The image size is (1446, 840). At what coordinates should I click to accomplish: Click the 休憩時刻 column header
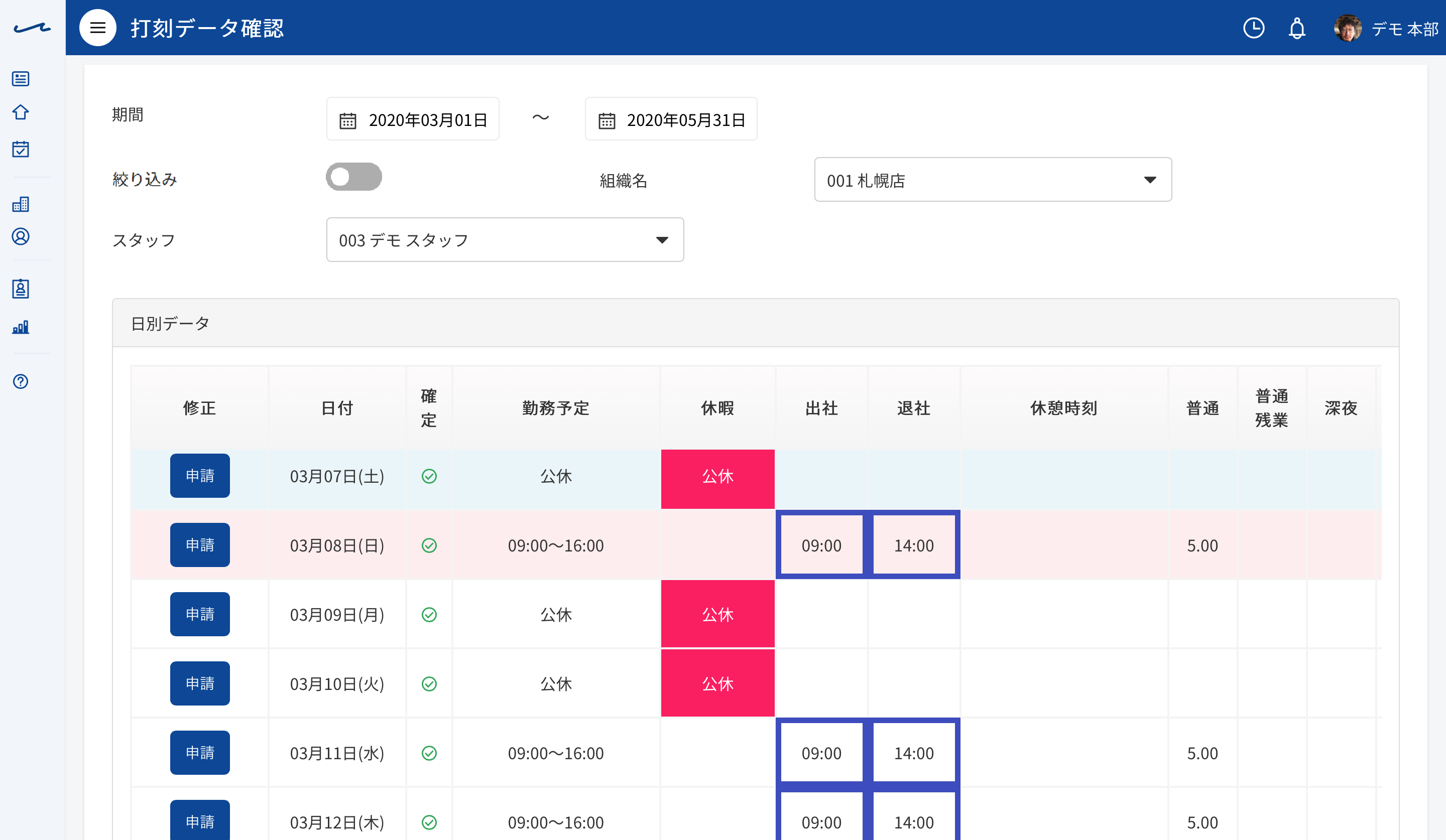point(1064,407)
